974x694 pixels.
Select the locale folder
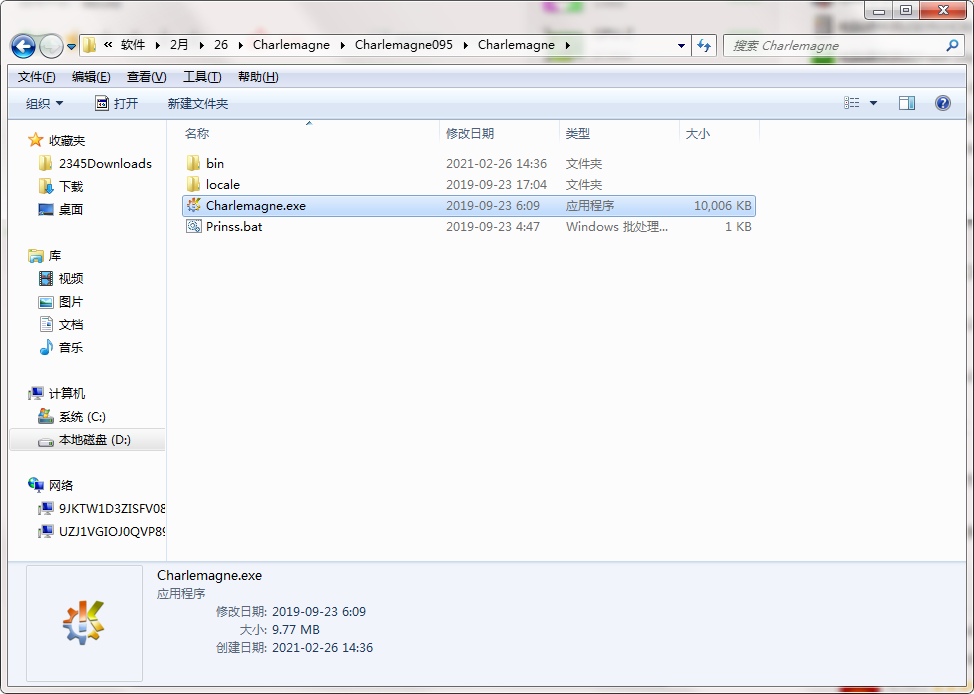[222, 185]
